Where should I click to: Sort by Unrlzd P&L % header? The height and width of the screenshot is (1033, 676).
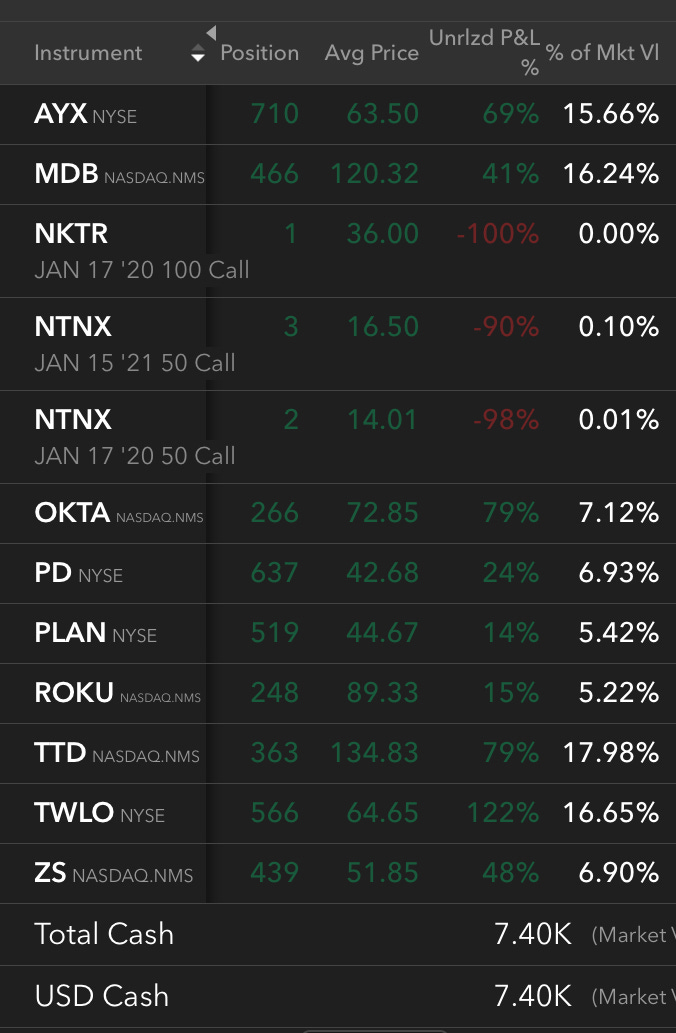click(x=484, y=51)
